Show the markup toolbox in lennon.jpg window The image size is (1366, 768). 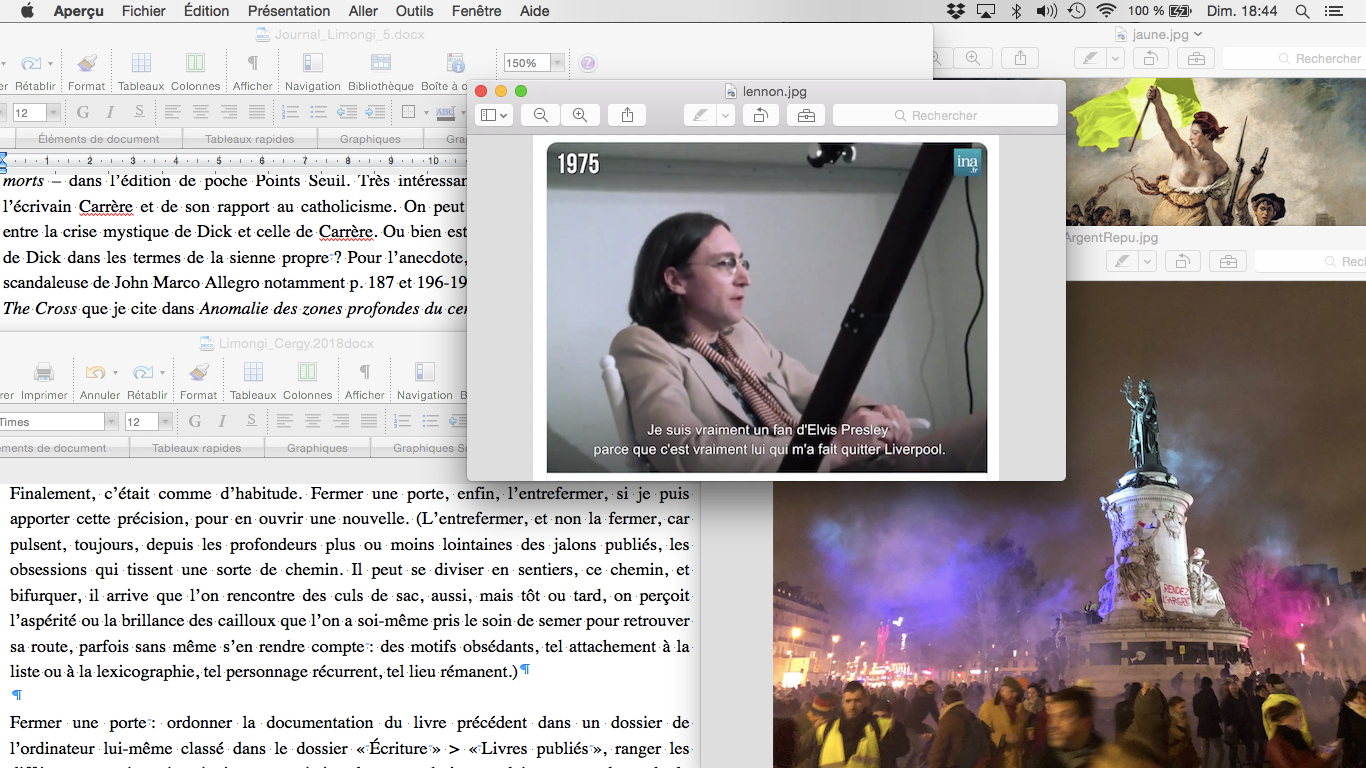pyautogui.click(x=806, y=115)
